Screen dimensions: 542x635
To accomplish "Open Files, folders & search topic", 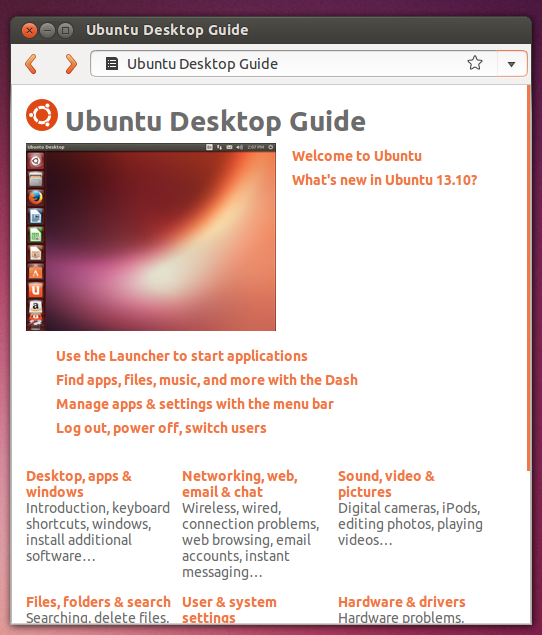I will click(98, 602).
